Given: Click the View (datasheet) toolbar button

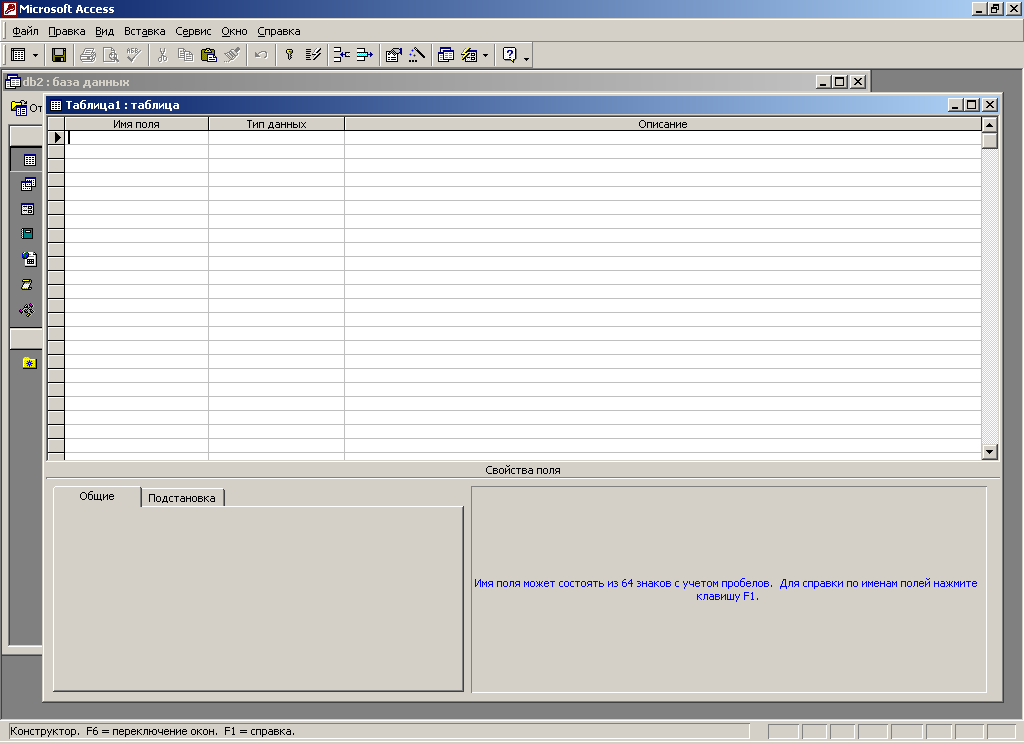Looking at the screenshot, I should coord(18,55).
